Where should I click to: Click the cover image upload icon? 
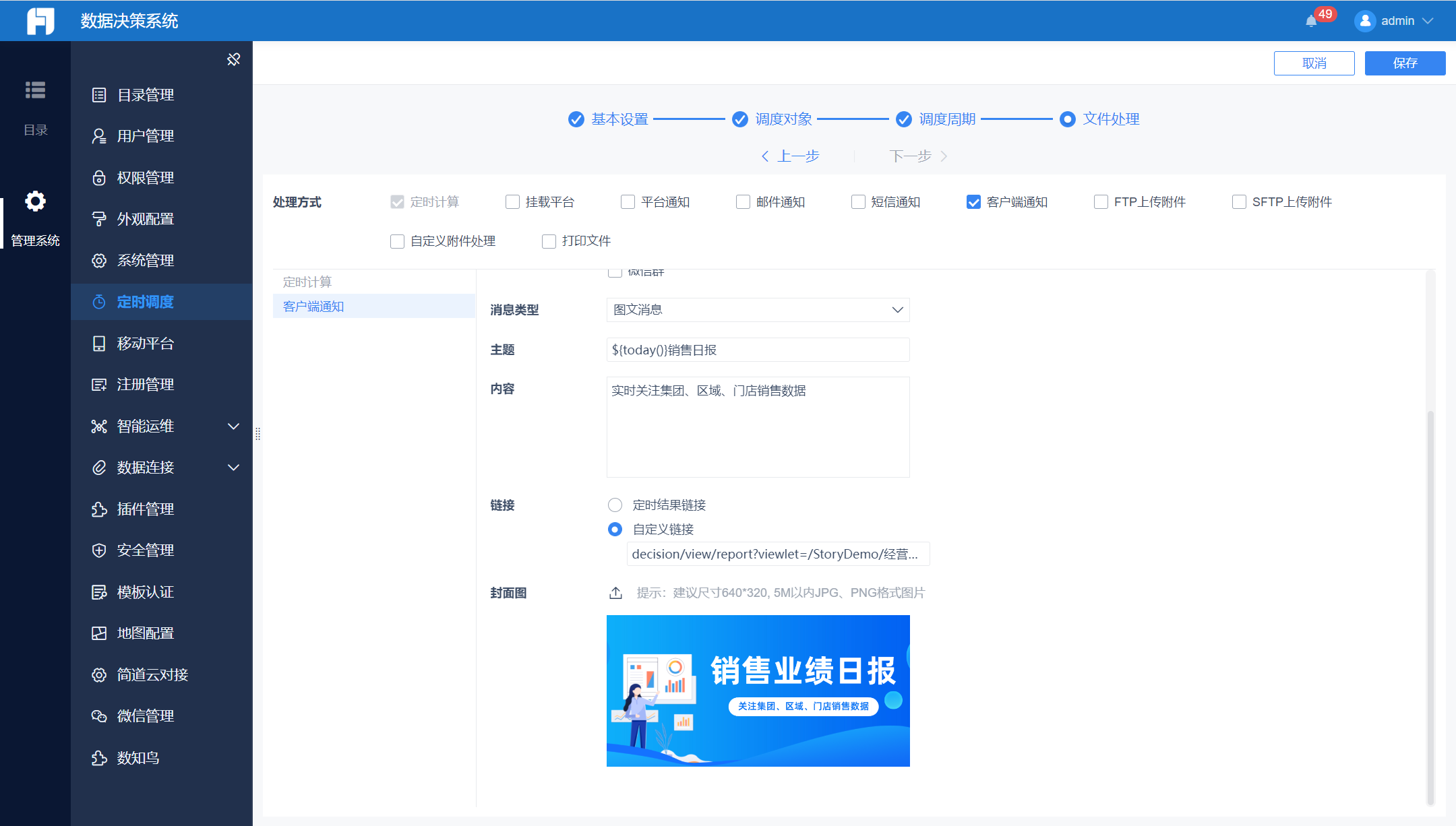615,593
